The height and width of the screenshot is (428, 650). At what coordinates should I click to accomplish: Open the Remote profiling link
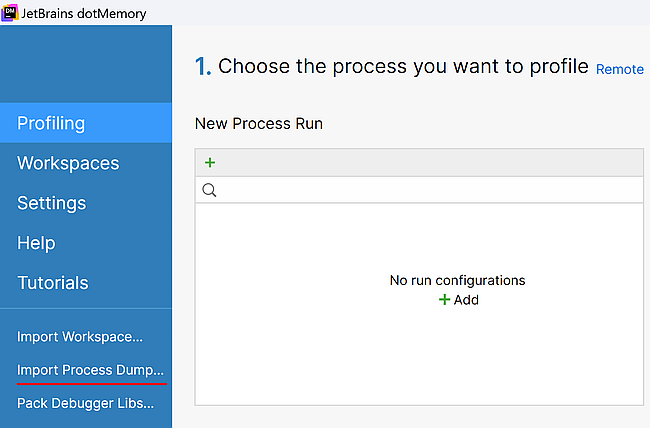[620, 69]
